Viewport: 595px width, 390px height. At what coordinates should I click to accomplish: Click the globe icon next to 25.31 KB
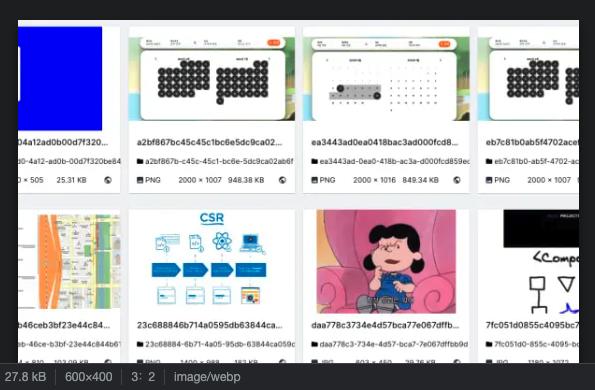[x=108, y=180]
